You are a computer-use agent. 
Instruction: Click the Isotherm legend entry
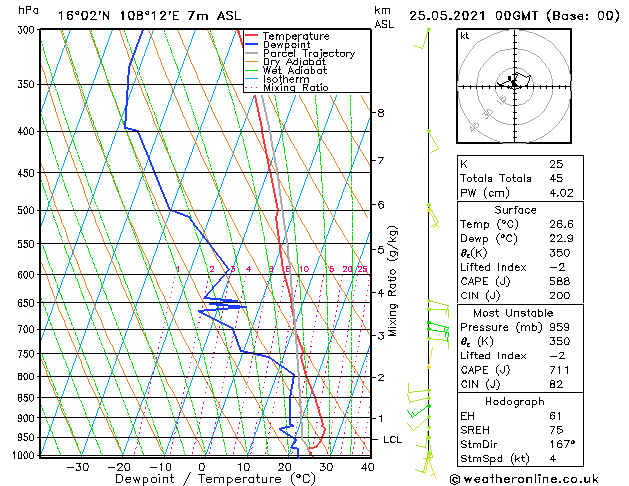tap(286, 79)
